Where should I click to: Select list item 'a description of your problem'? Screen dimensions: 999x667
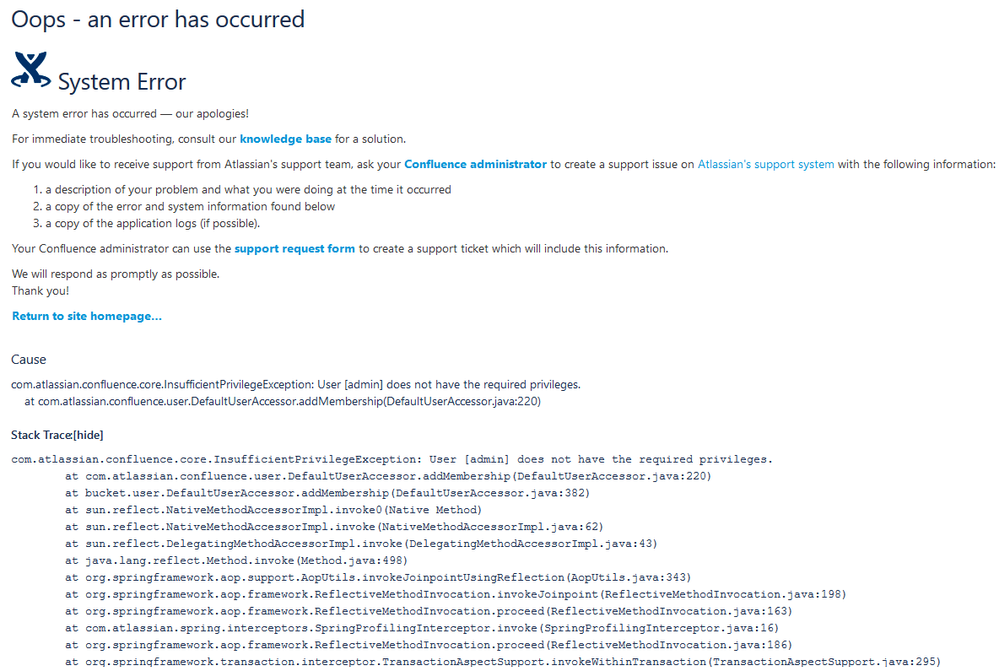[x=248, y=190]
